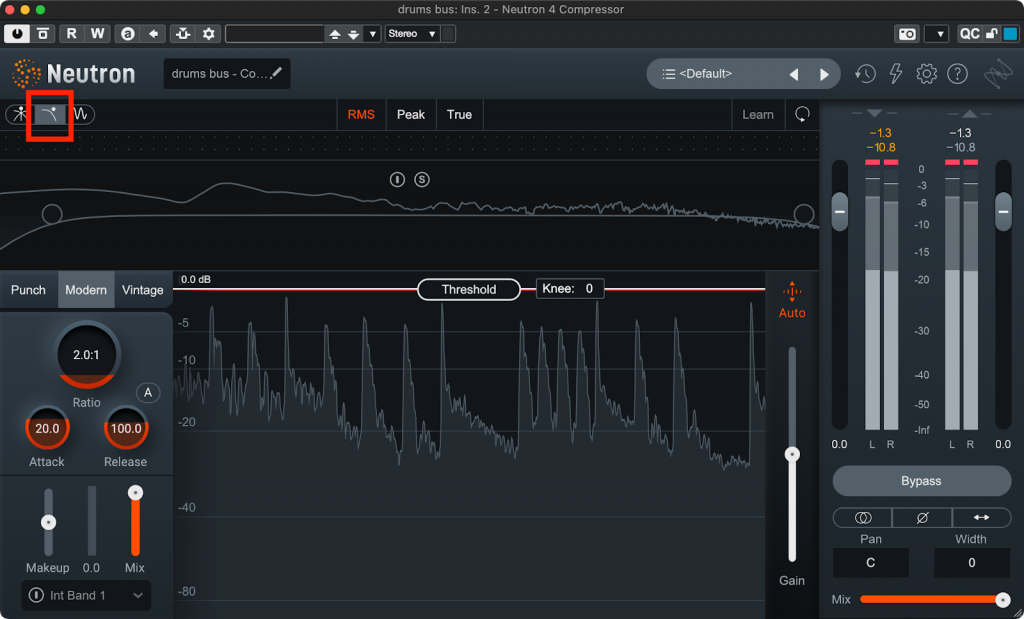1024x619 pixels.
Task: Toggle the bypass effect button in the host toolbar
Action: [x=42, y=33]
